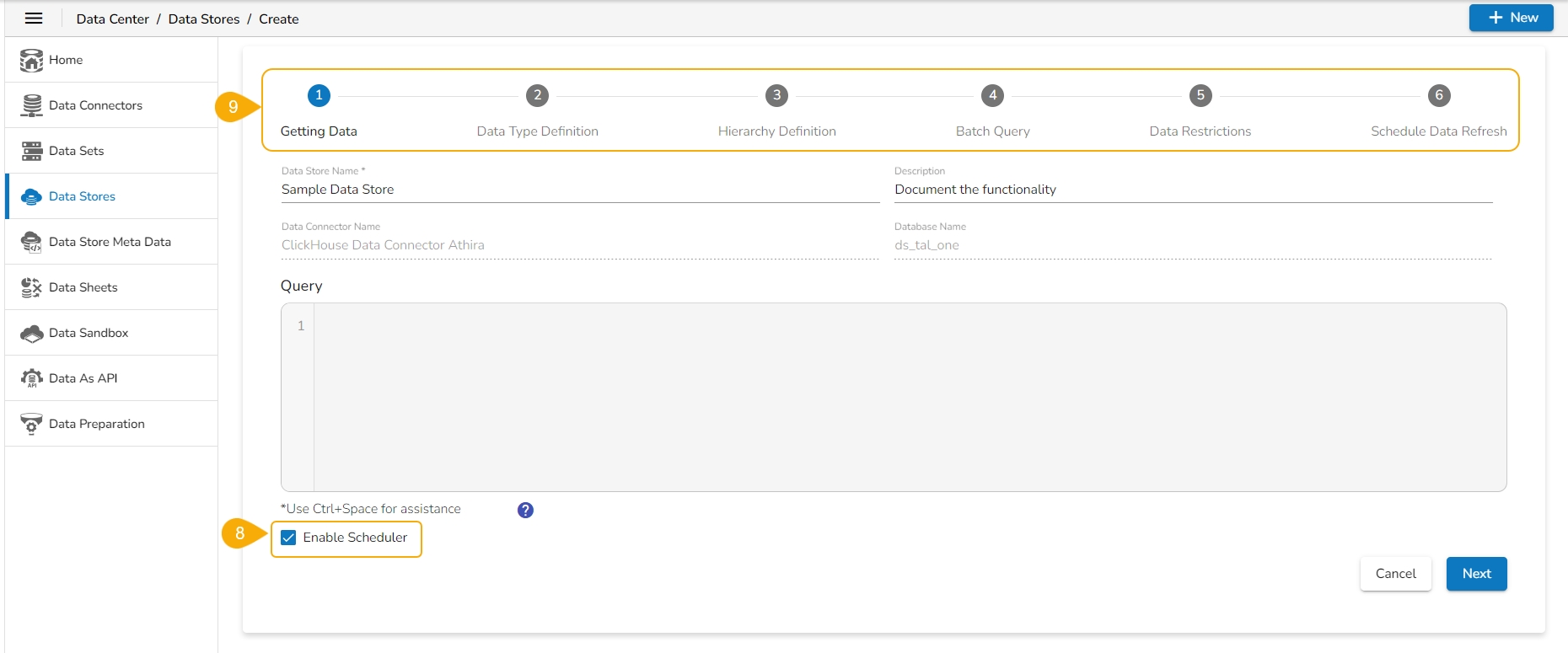Screen dimensions: 1568x653
Task: Cancel the data store creation
Action: coord(1395,574)
